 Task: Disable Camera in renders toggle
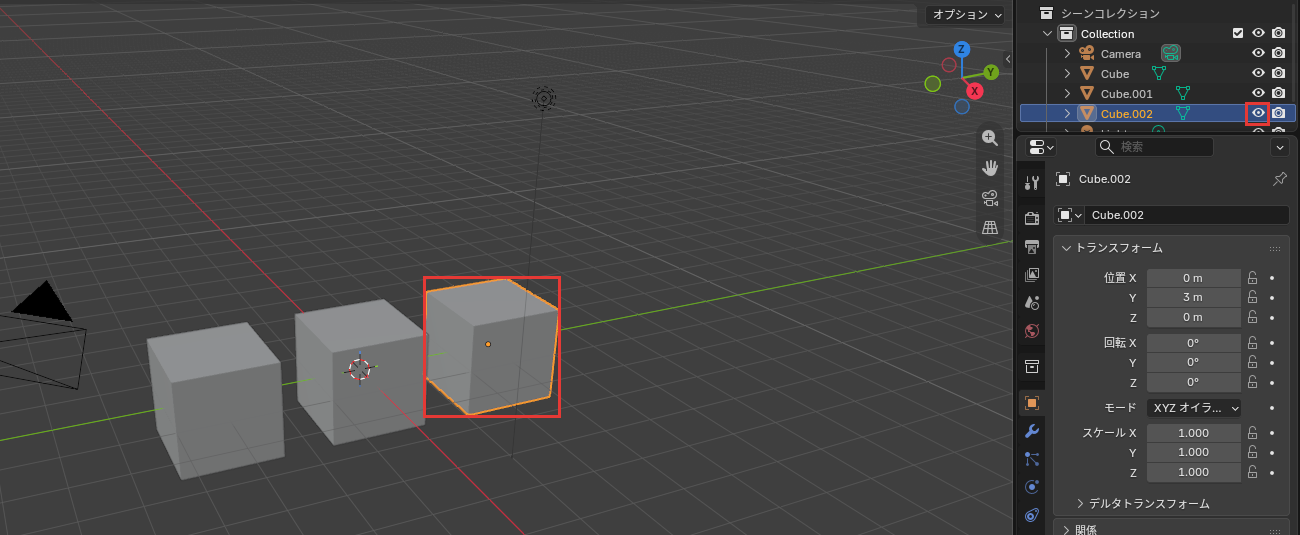(1278, 53)
